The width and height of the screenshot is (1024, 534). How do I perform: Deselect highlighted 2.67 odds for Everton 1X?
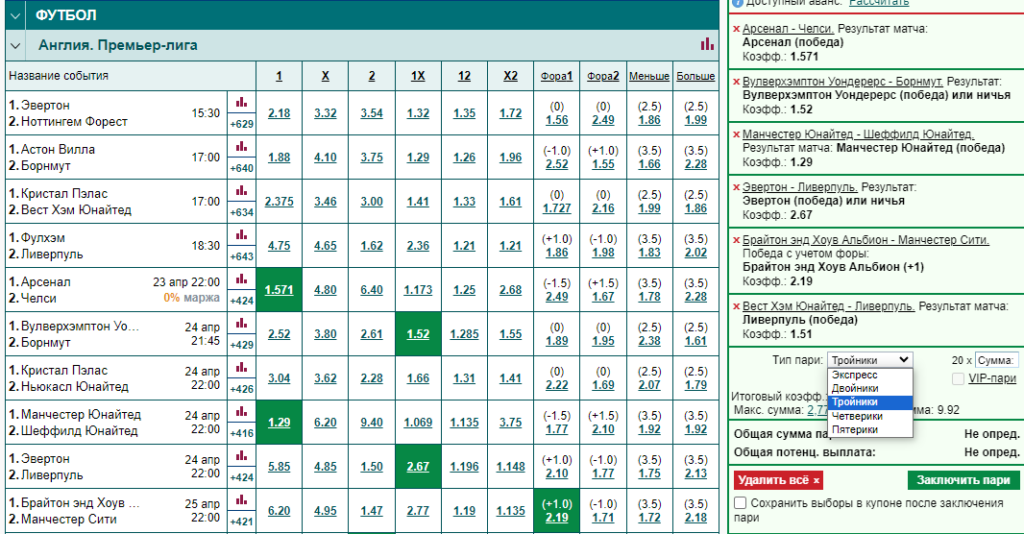(x=418, y=467)
